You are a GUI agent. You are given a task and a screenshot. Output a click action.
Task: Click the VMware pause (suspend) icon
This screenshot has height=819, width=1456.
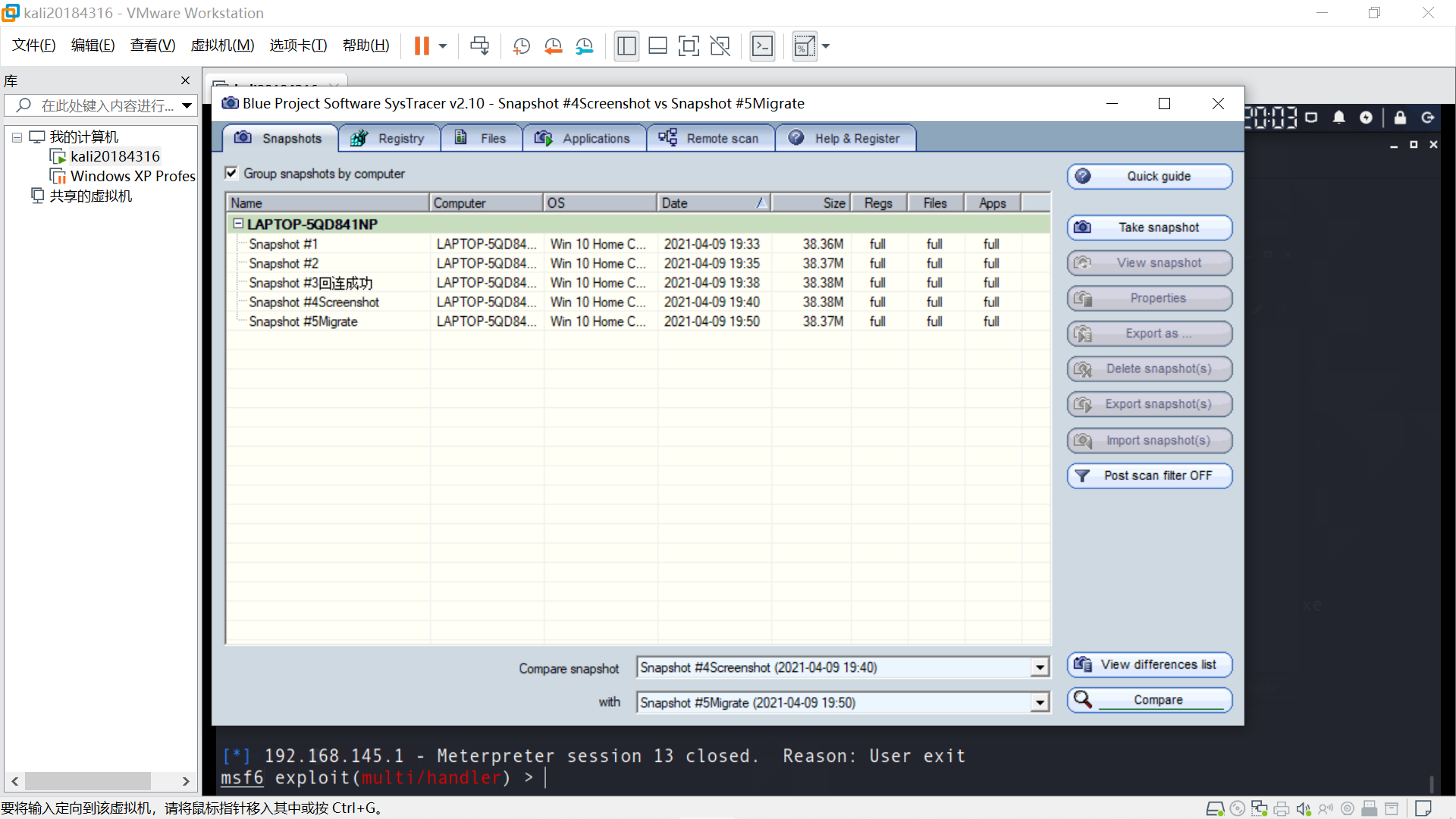coord(422,46)
